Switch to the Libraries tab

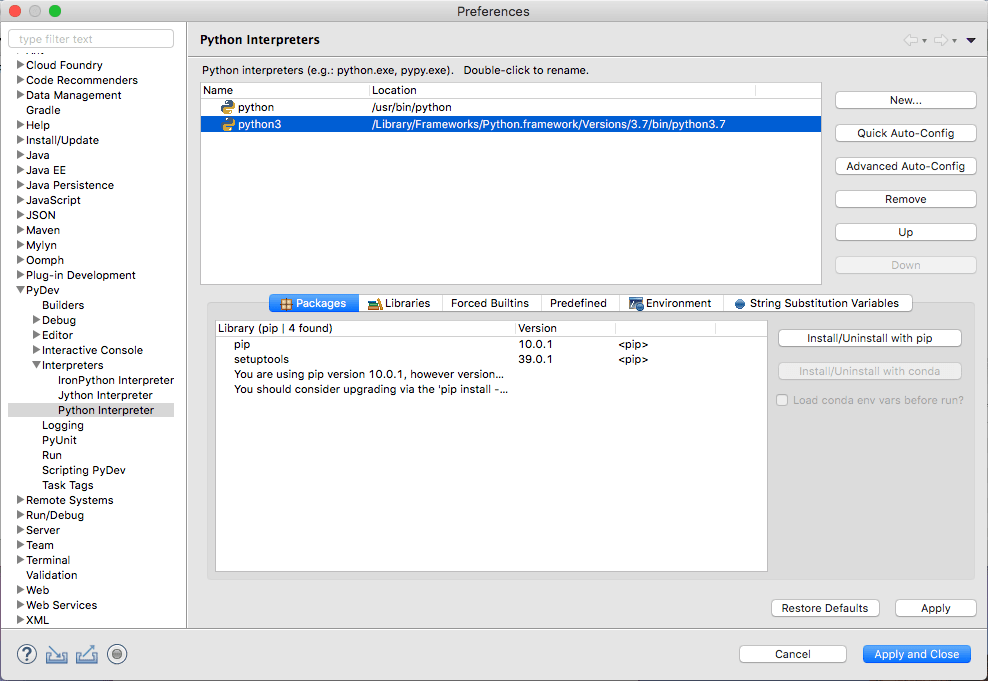point(399,303)
